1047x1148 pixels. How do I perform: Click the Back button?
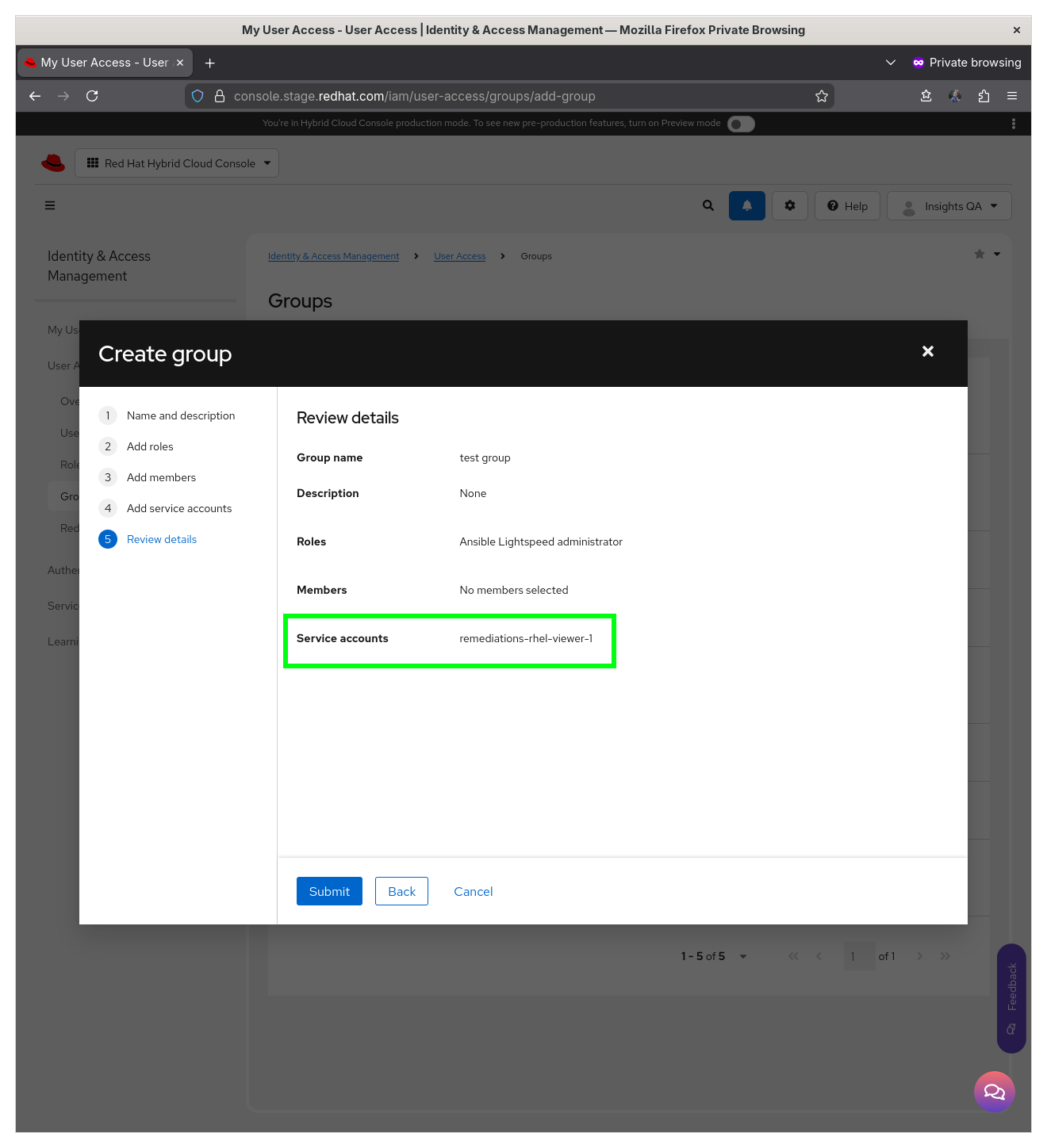(401, 891)
